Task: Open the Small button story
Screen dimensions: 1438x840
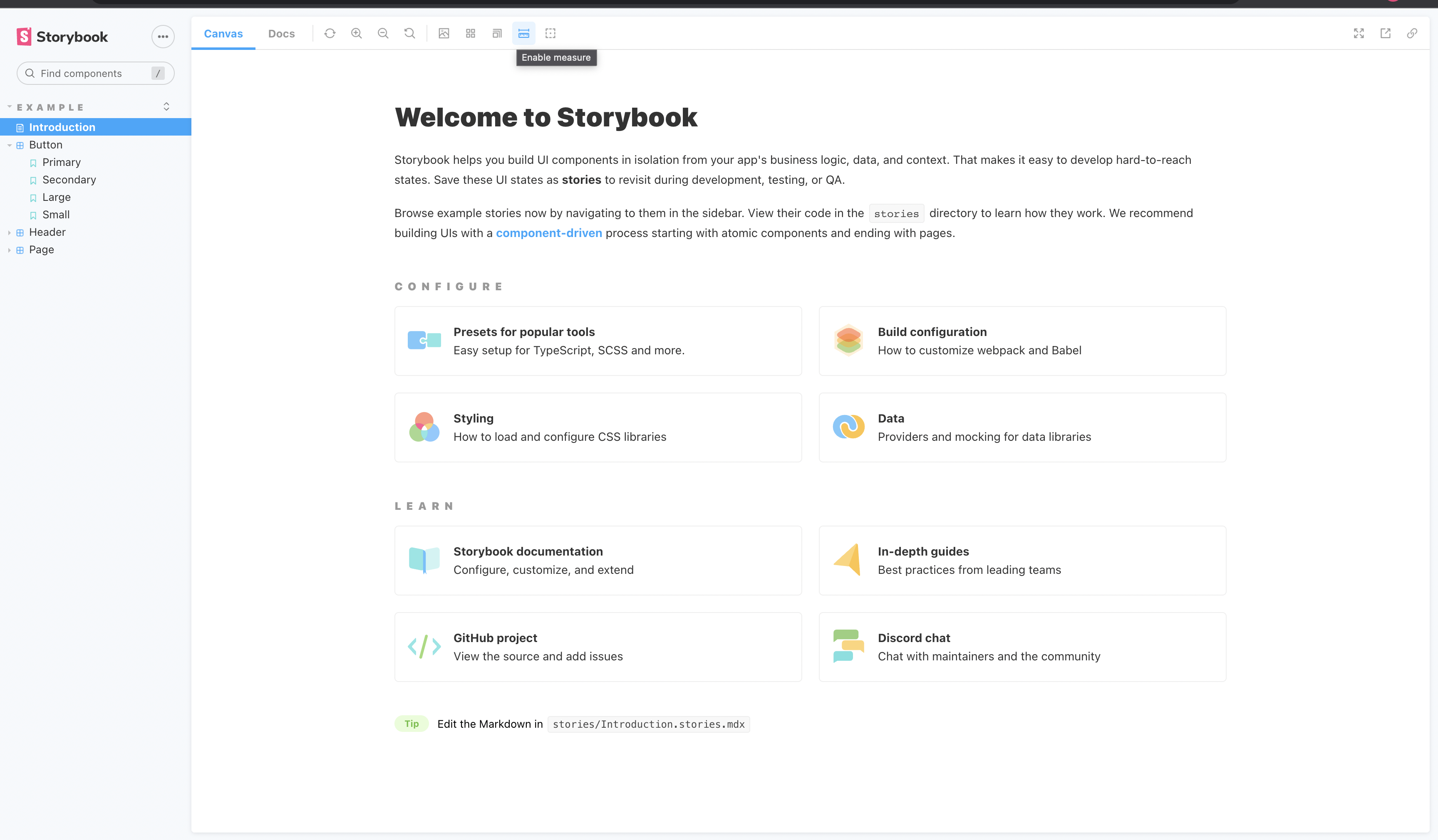Action: click(56, 215)
